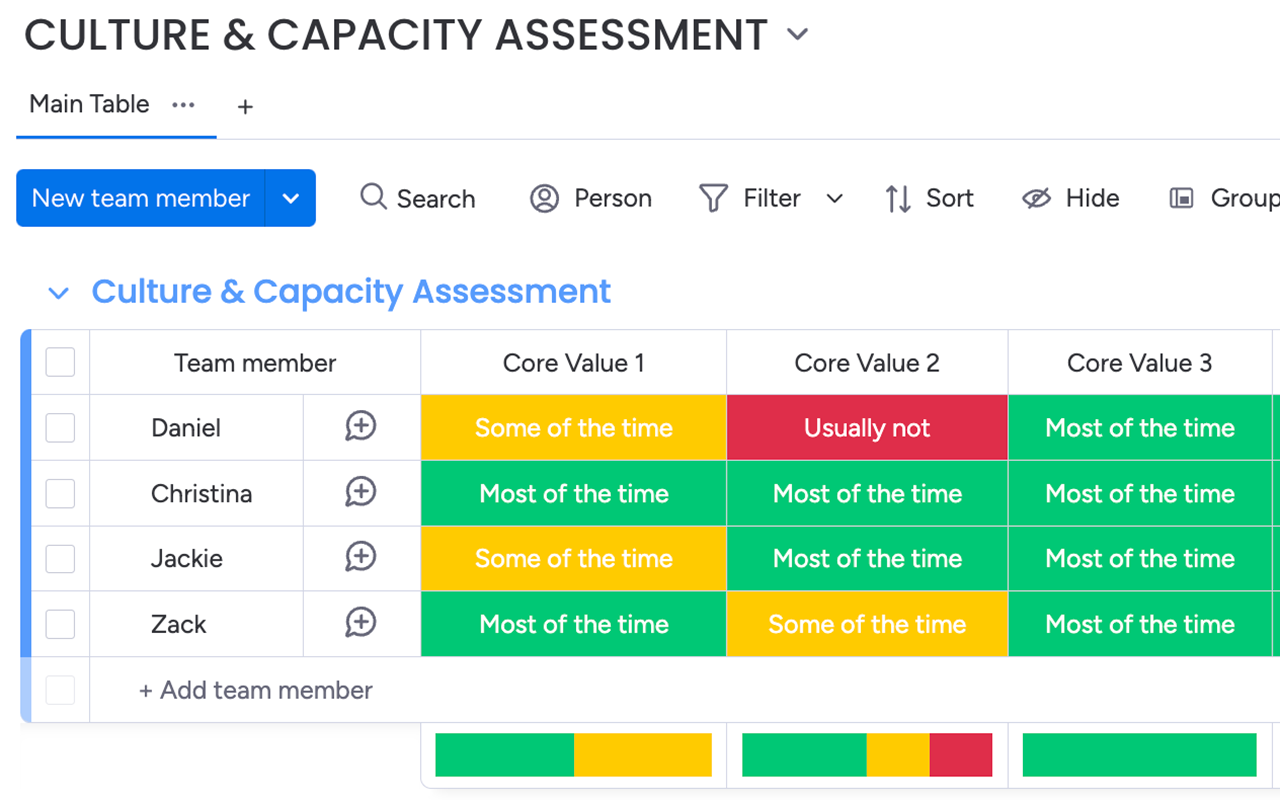Expand Filter options chevron

point(834,198)
